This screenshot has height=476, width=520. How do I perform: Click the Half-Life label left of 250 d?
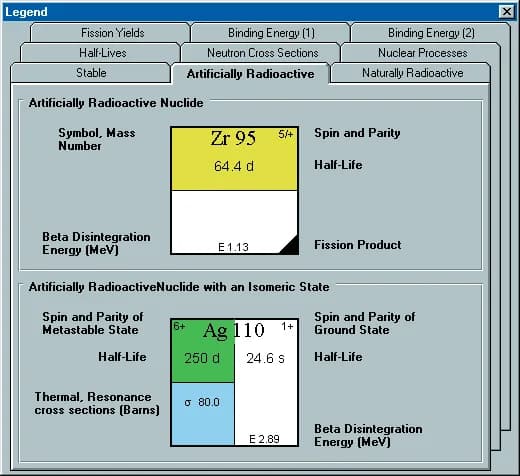click(x=122, y=357)
